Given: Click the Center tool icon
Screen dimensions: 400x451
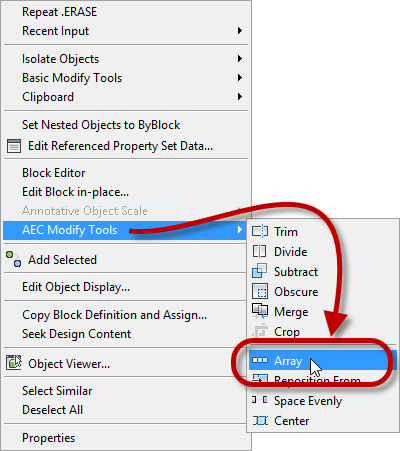Looking at the screenshot, I should click(x=260, y=421).
